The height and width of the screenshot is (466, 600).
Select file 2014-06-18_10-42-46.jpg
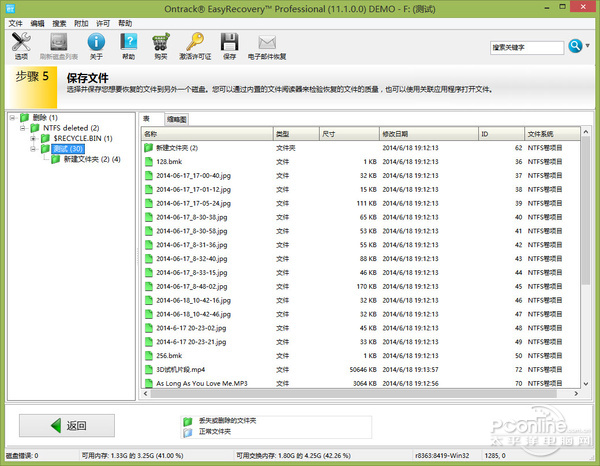(193, 314)
